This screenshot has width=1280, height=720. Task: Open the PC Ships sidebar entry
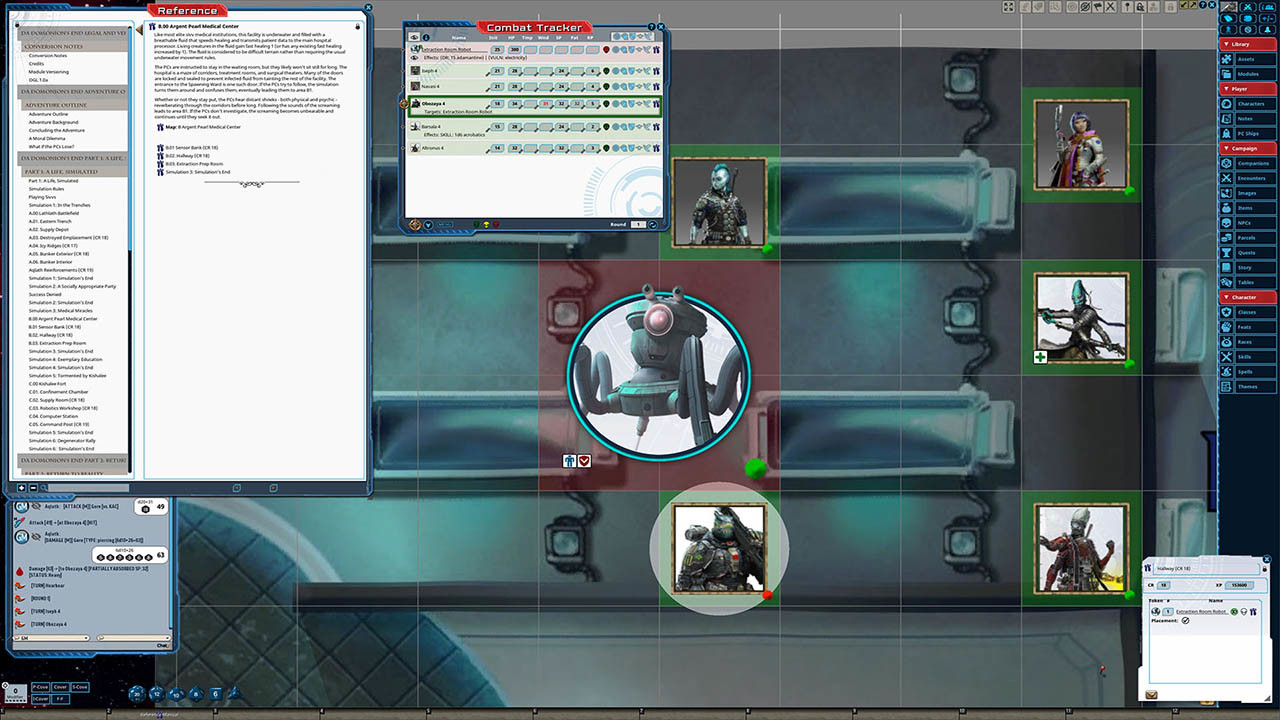(x=1247, y=133)
